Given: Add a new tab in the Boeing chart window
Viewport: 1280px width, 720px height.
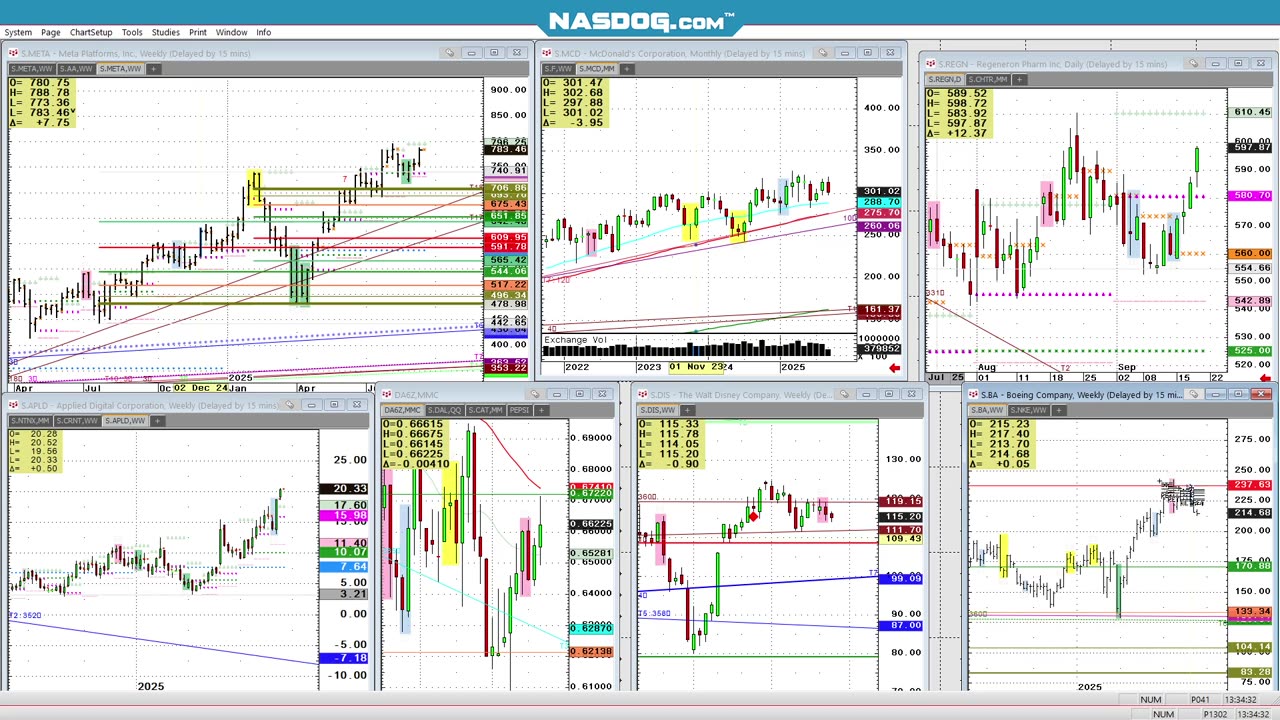Looking at the screenshot, I should click(1059, 410).
